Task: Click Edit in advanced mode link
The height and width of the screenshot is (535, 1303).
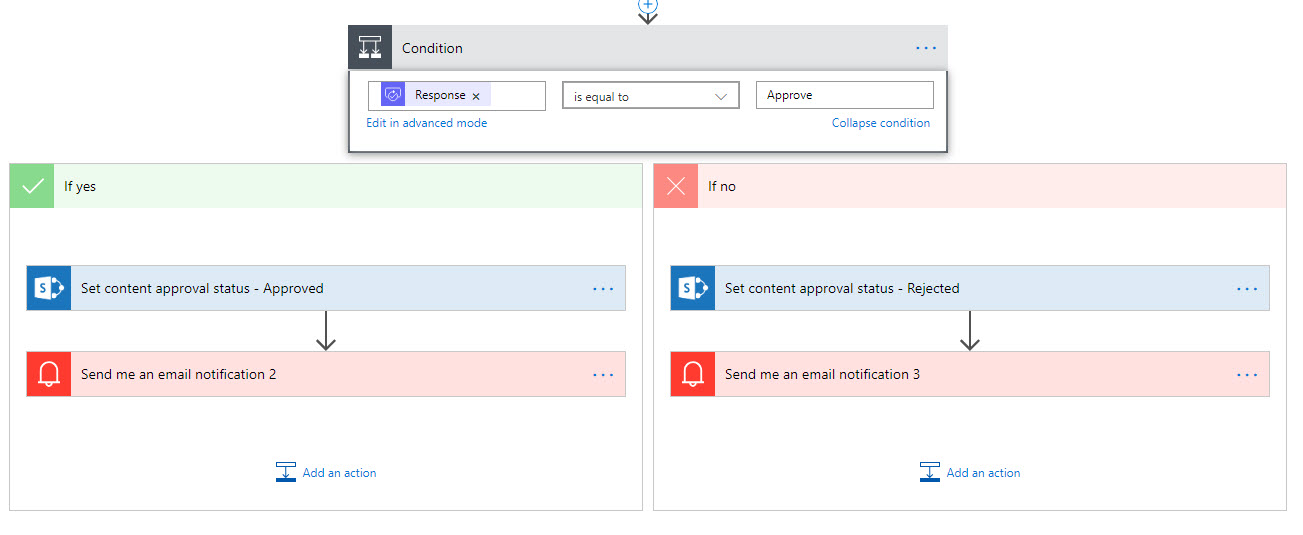Action: (427, 123)
